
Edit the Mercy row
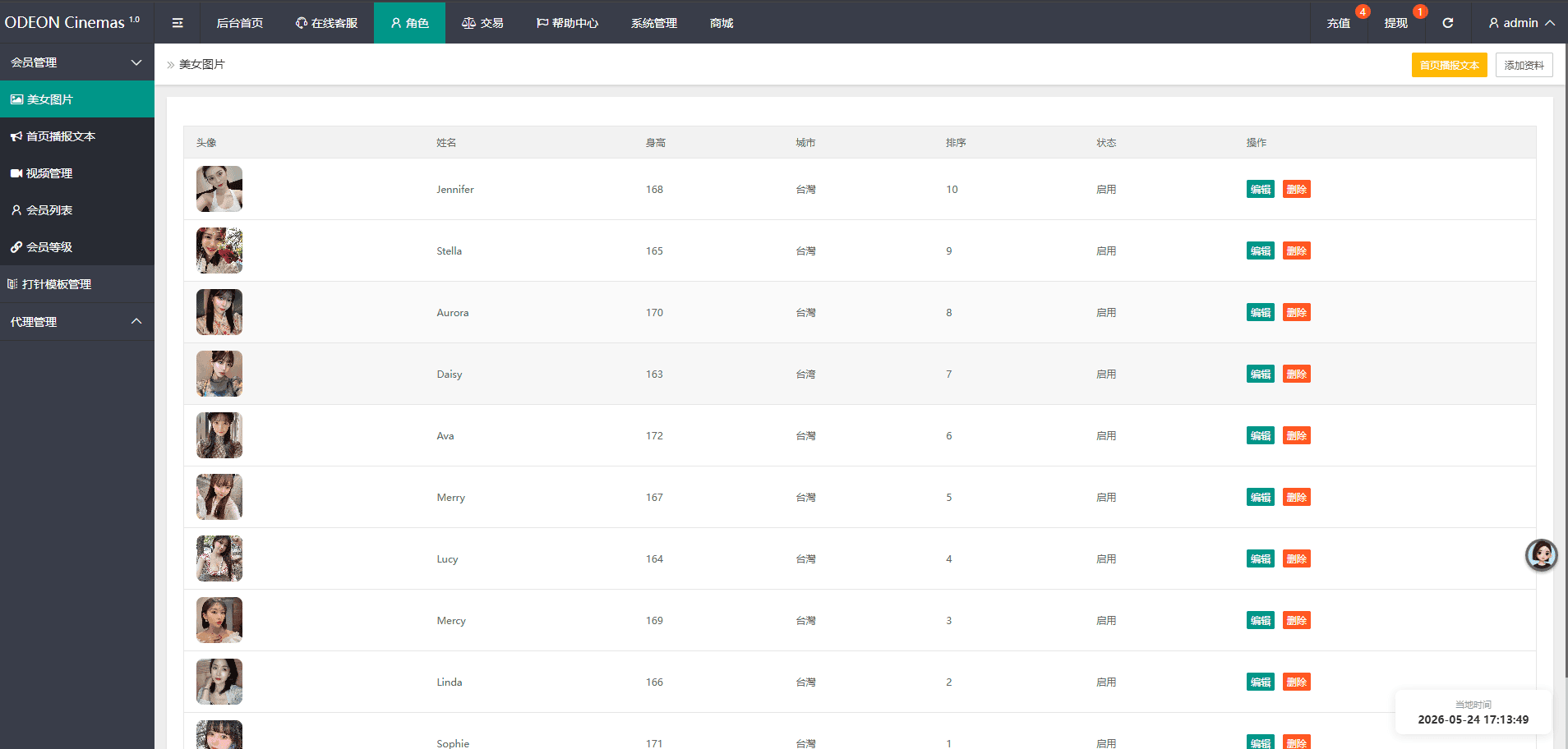(x=1261, y=620)
